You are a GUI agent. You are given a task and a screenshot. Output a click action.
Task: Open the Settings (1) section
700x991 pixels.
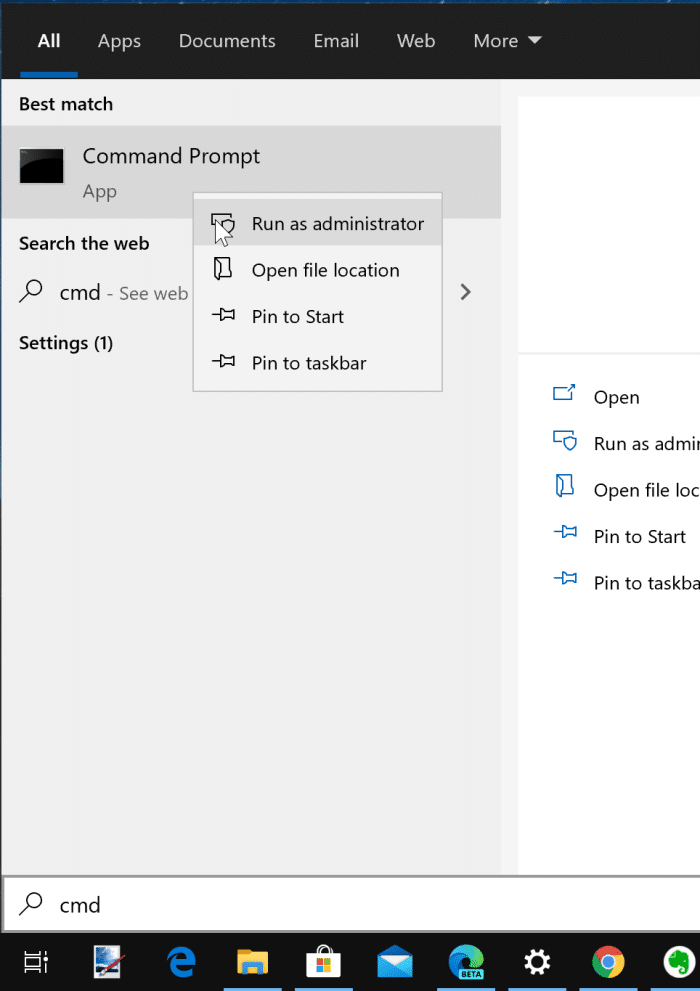coord(66,343)
